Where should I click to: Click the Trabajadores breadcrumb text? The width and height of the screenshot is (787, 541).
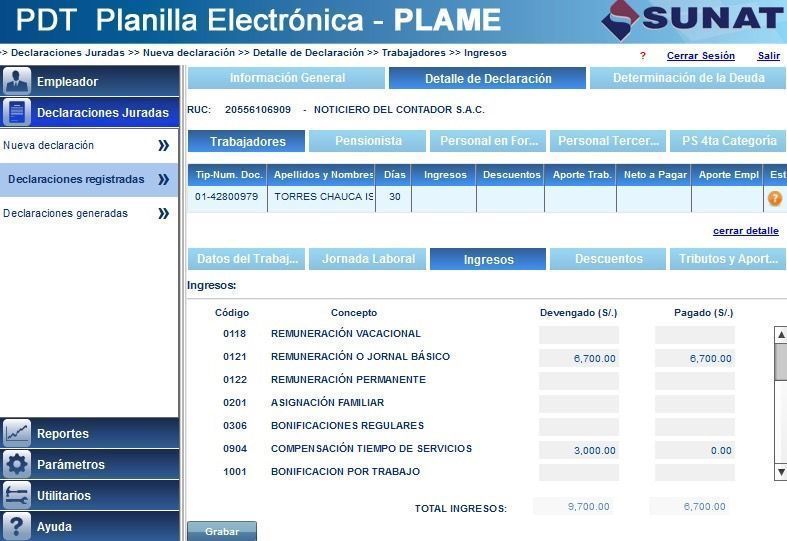(414, 53)
